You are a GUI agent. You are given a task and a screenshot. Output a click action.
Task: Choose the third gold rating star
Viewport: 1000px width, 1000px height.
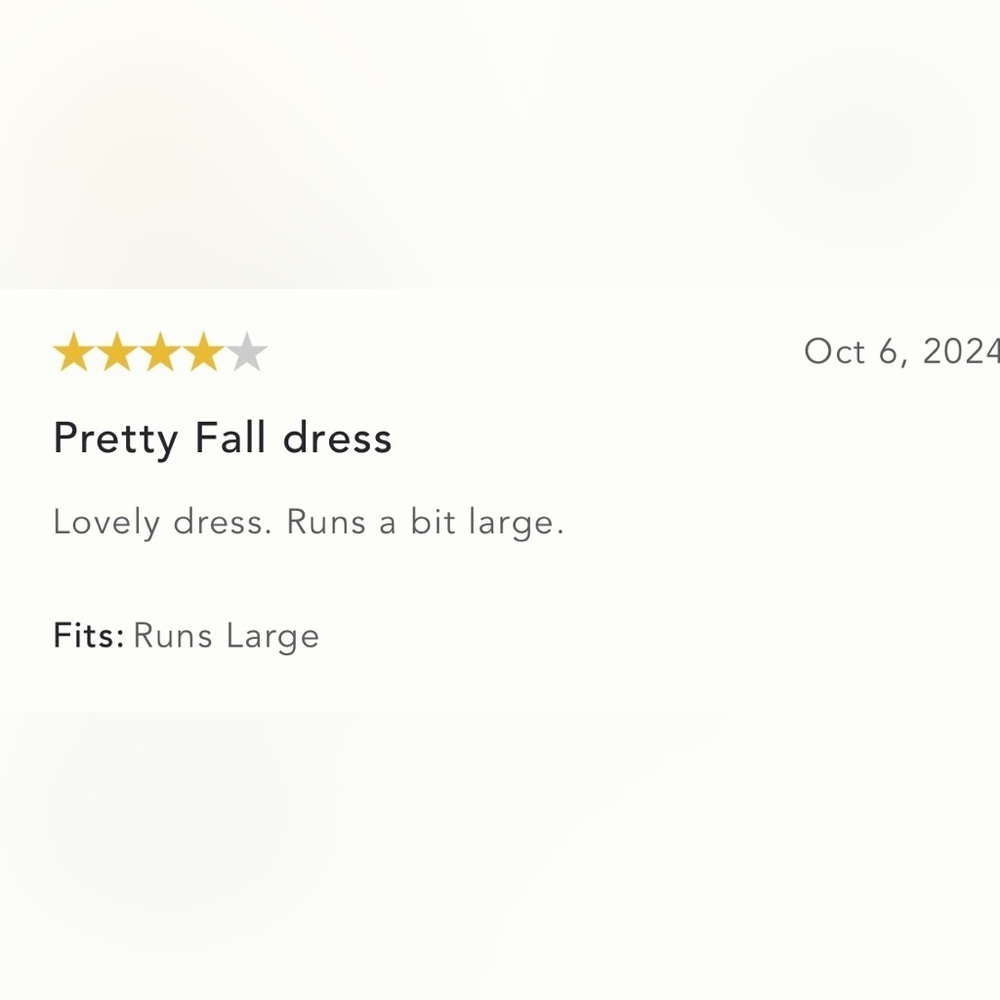click(160, 351)
